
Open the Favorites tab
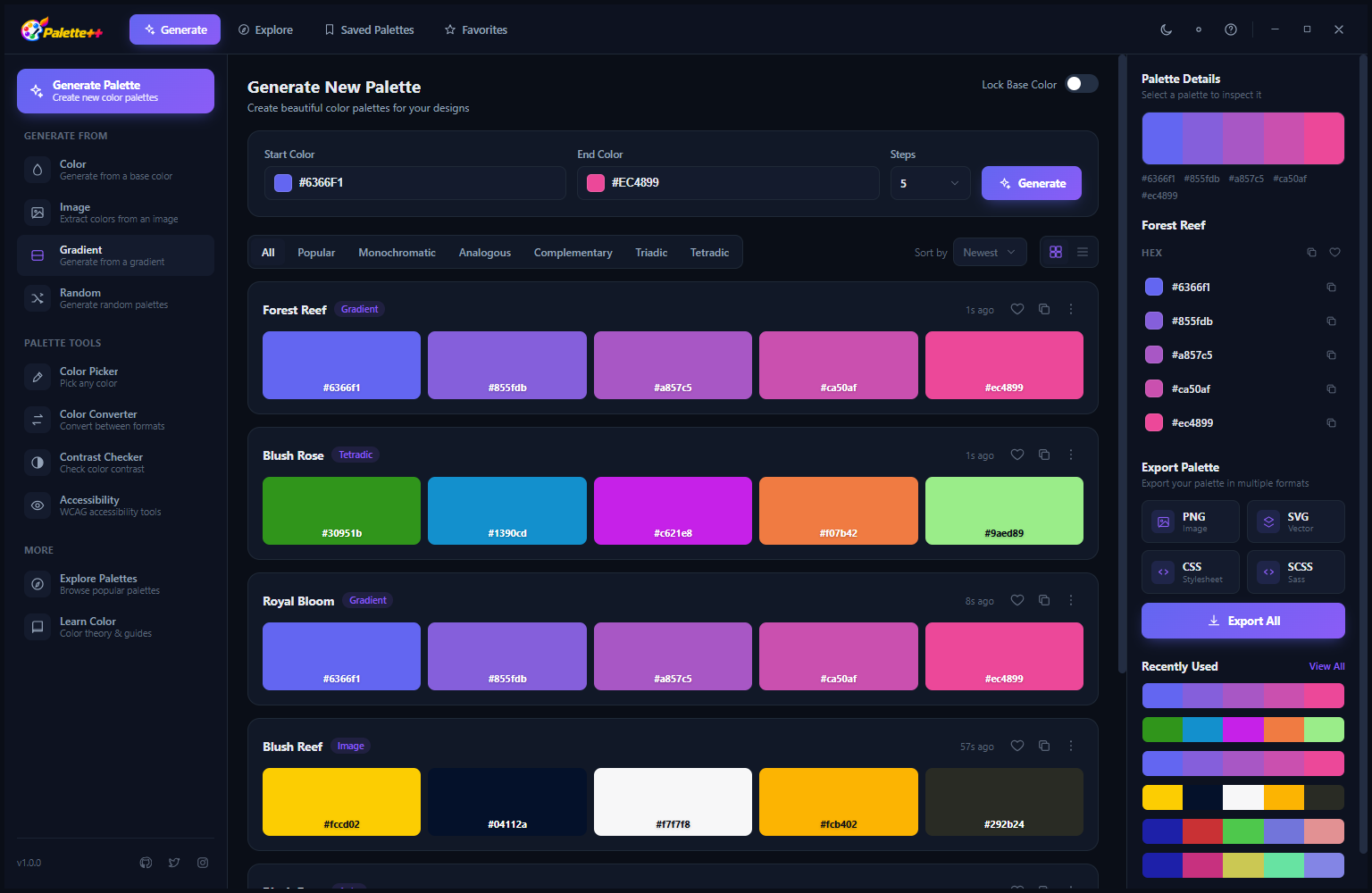point(476,29)
